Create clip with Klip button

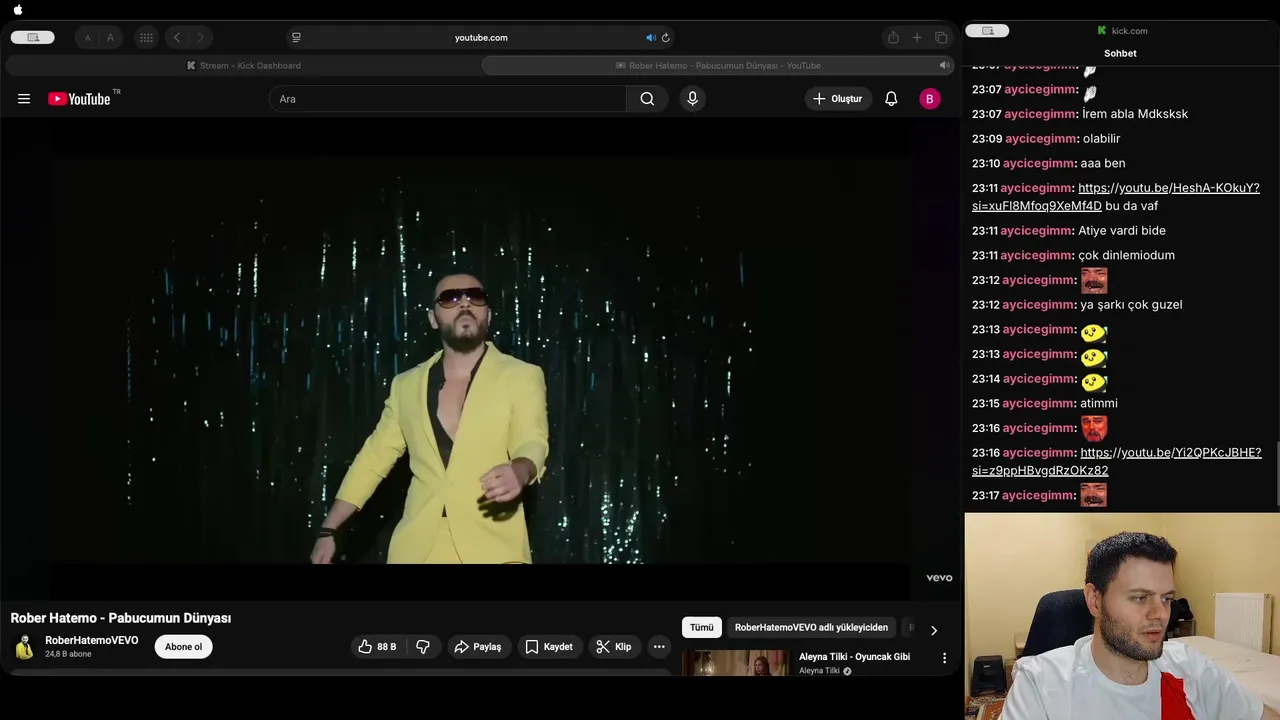click(x=614, y=647)
